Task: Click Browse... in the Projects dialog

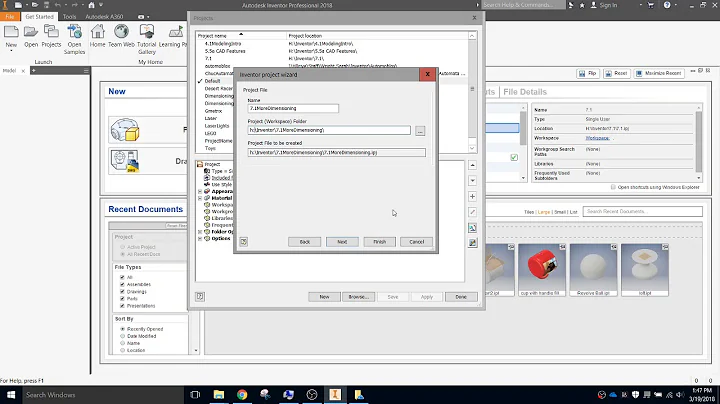Action: (x=359, y=297)
